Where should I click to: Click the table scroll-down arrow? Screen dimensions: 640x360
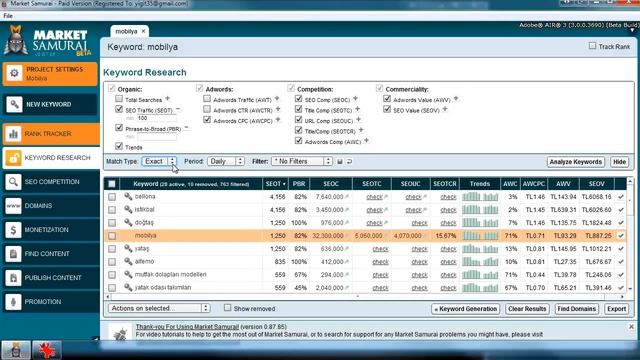point(630,289)
